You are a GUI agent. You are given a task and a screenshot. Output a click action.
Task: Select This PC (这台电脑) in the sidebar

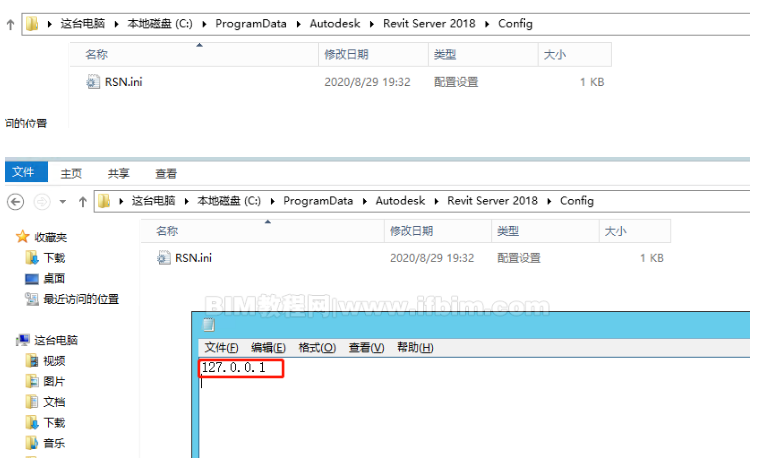coord(47,340)
